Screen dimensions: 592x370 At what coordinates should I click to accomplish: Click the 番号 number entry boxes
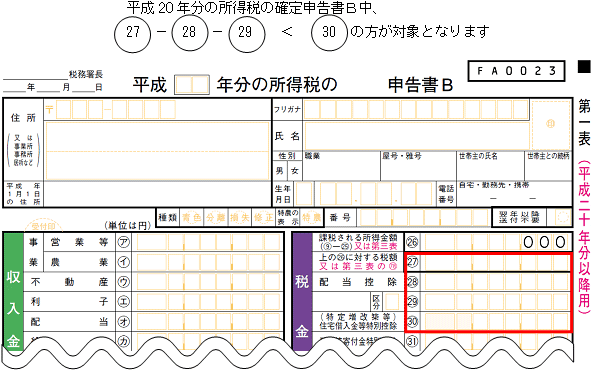click(424, 218)
